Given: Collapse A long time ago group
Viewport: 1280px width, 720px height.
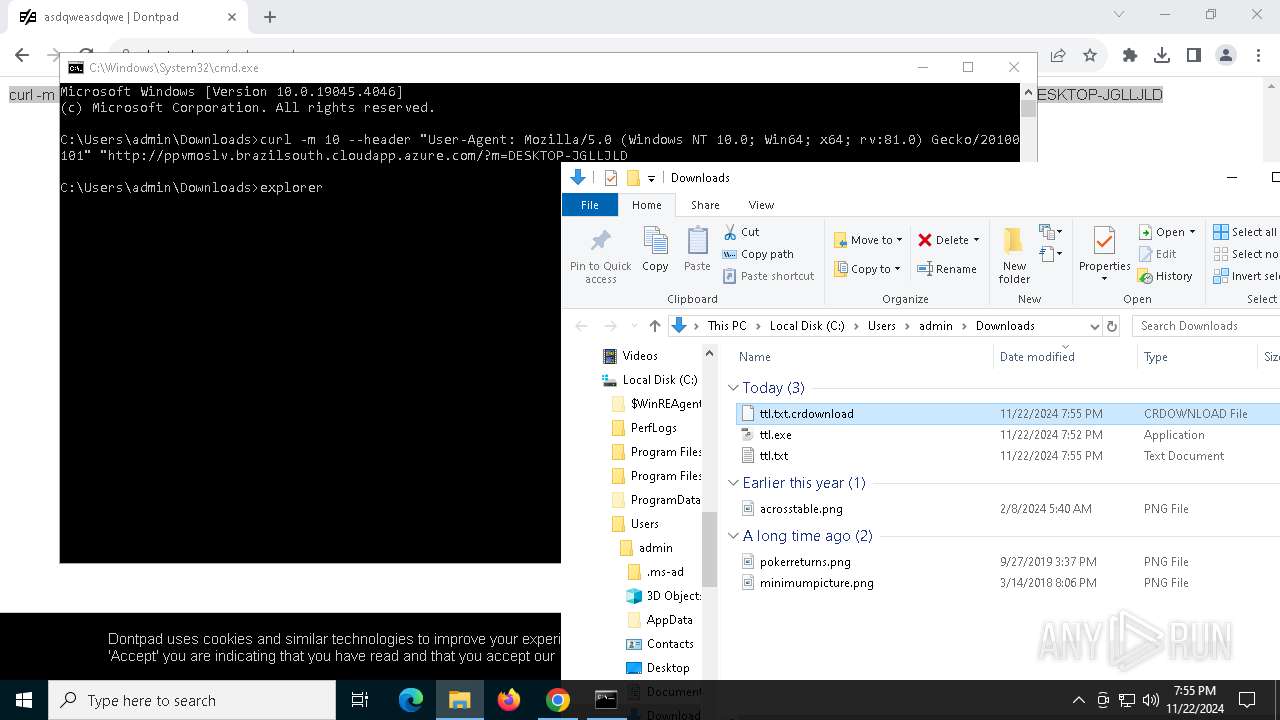Looking at the screenshot, I should pos(733,536).
